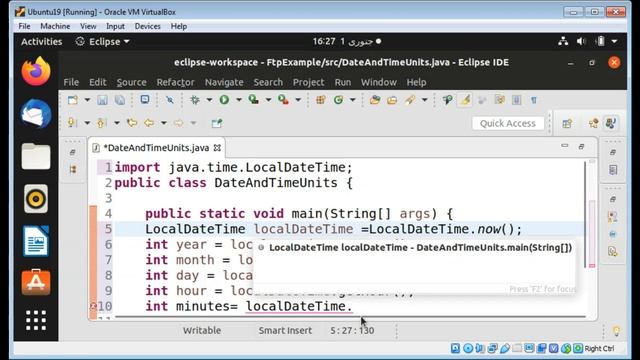
Task: Click the New wizard toolbar icon
Action: [x=73, y=100]
